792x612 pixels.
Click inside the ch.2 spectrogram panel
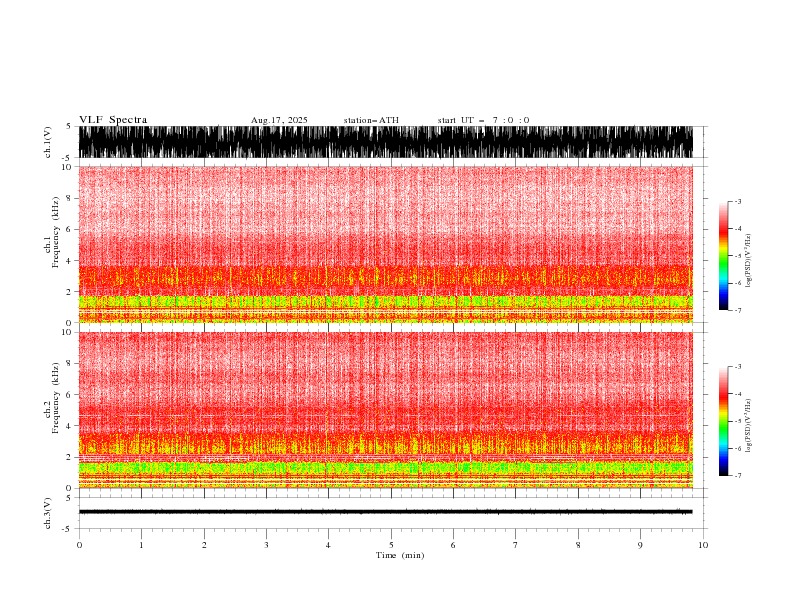[x=385, y=410]
